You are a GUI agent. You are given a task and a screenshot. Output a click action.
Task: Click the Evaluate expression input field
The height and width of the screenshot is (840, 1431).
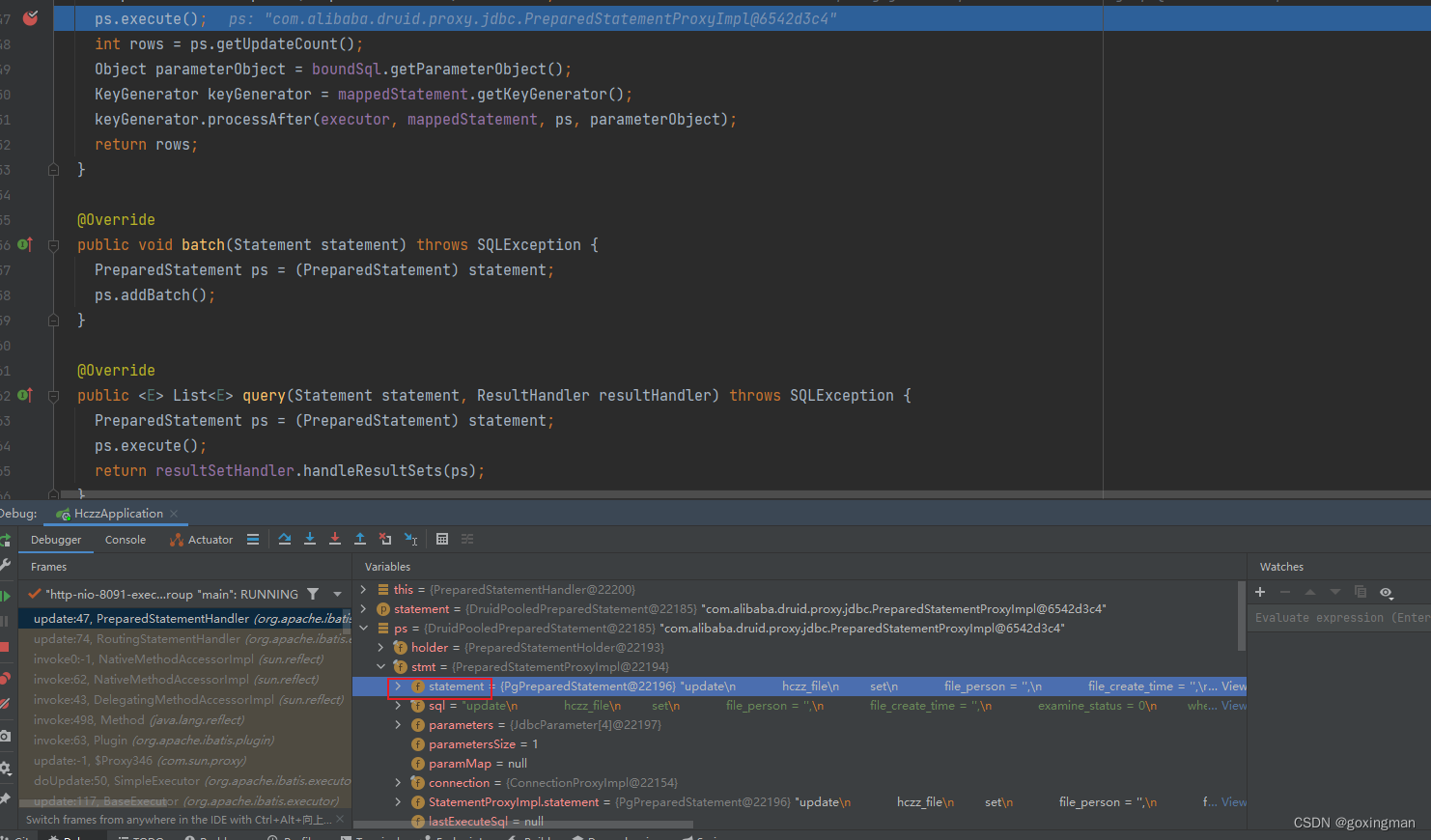(1341, 618)
